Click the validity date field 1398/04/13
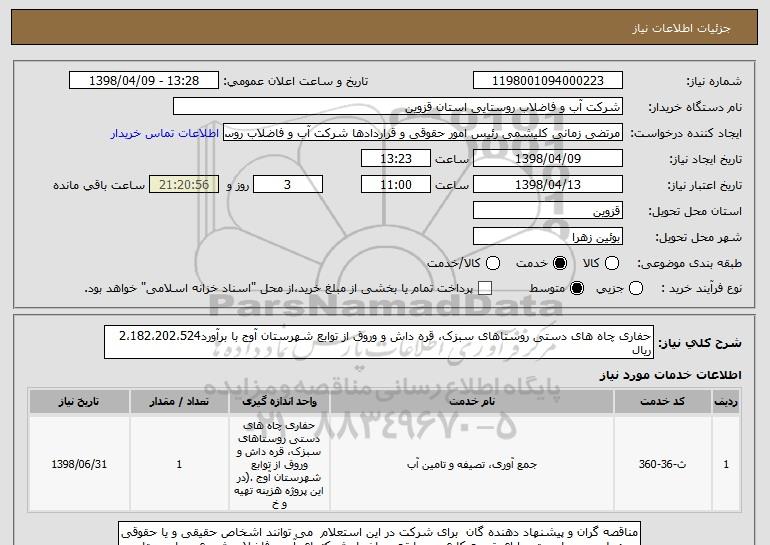 (x=548, y=185)
